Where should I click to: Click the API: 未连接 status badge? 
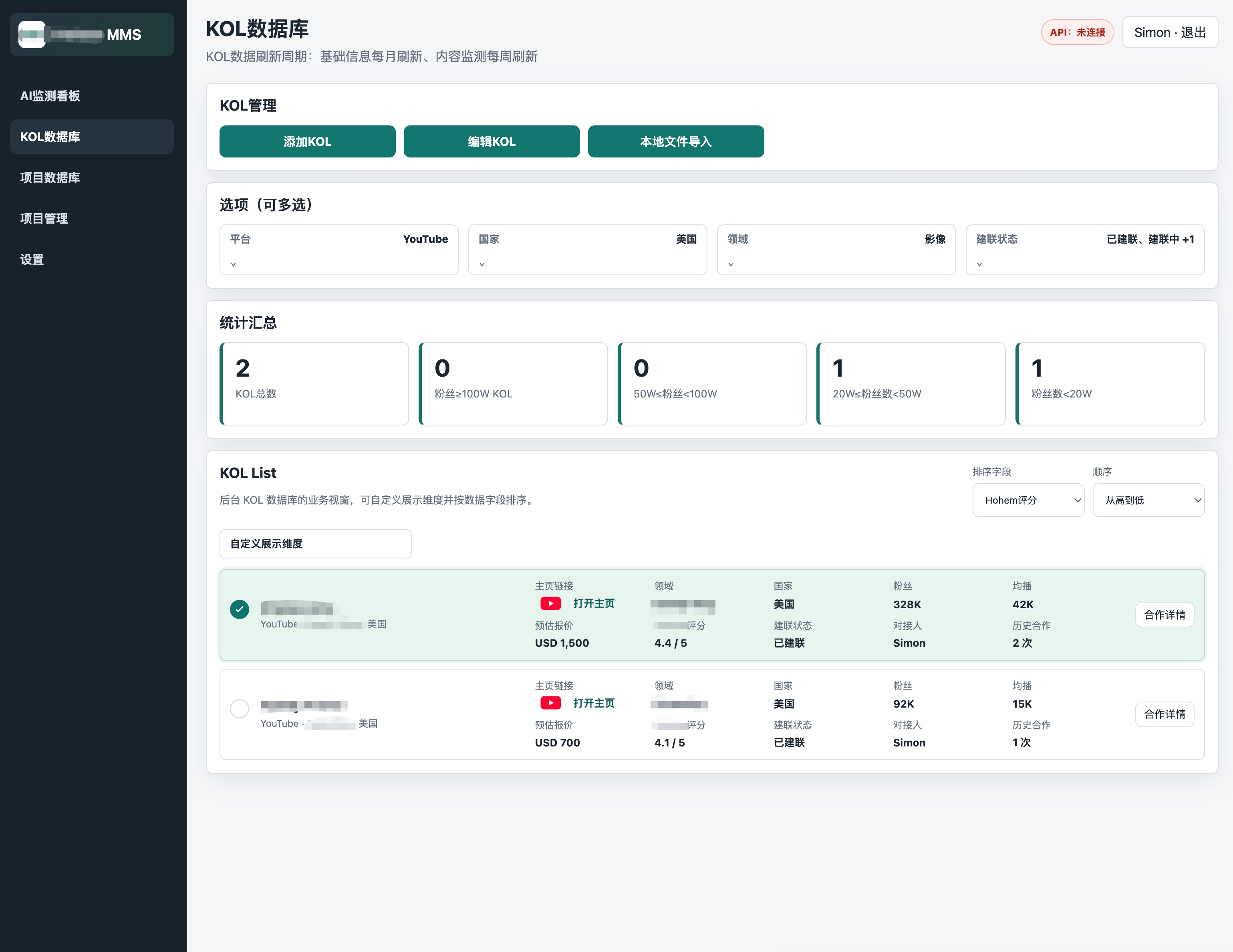pyautogui.click(x=1077, y=32)
